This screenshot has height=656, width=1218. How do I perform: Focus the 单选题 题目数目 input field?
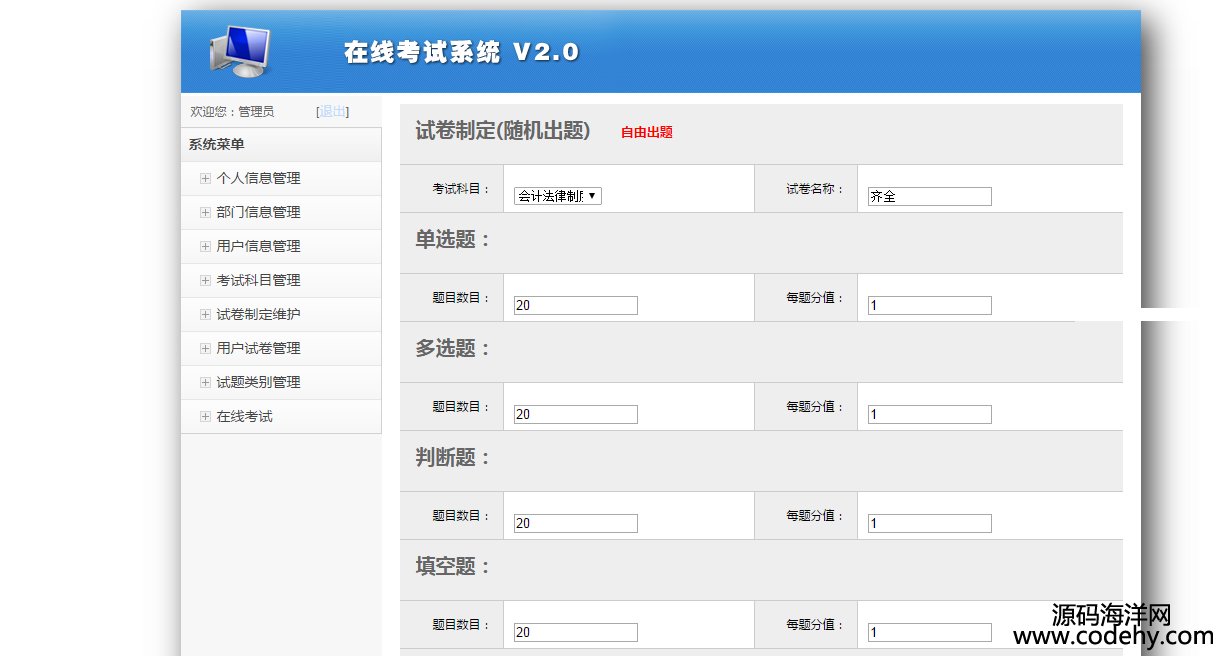pyautogui.click(x=575, y=306)
